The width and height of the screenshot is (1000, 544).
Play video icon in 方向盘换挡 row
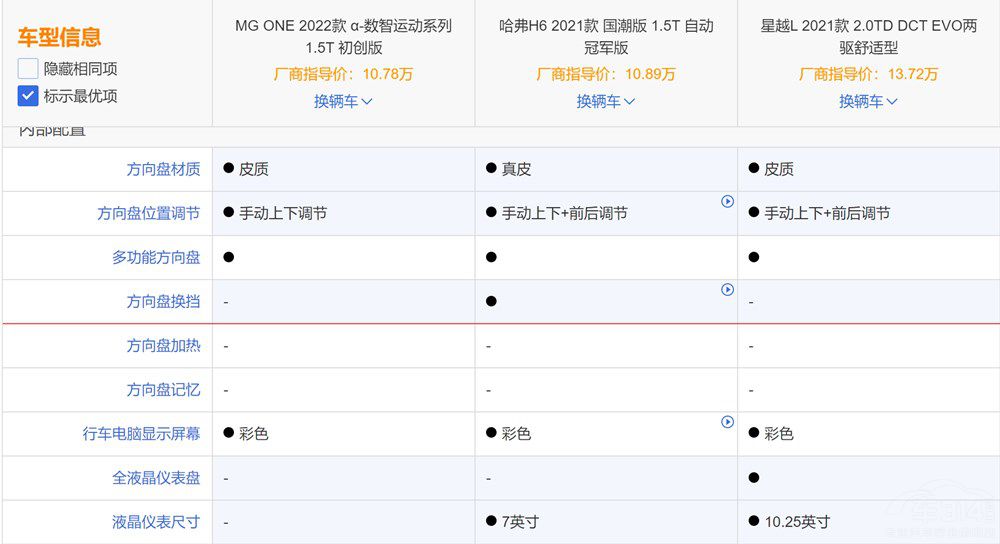pyautogui.click(x=728, y=290)
